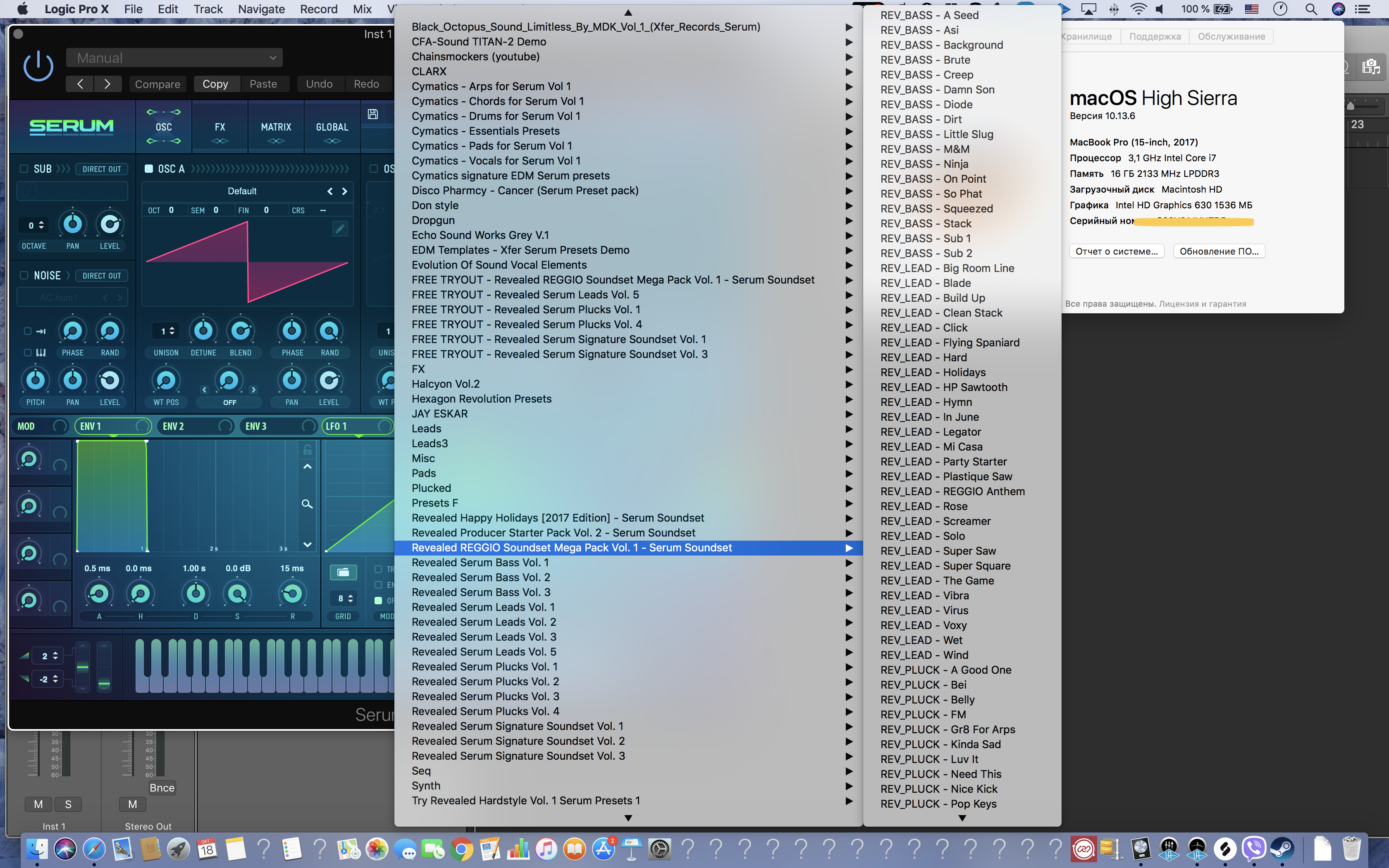
Task: Expand the Cymatics - Essentials Presets submenu
Action: click(x=628, y=131)
